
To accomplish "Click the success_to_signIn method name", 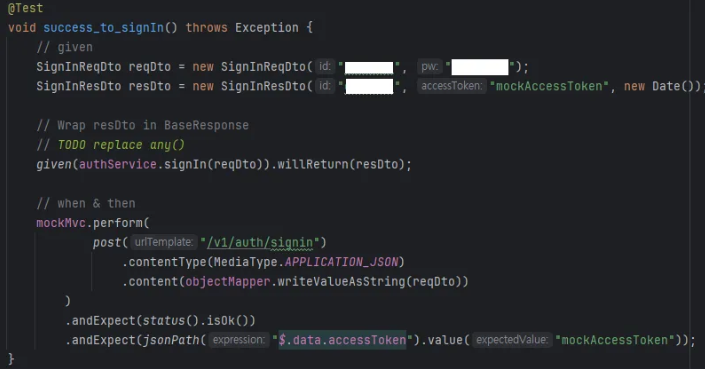I will point(103,28).
